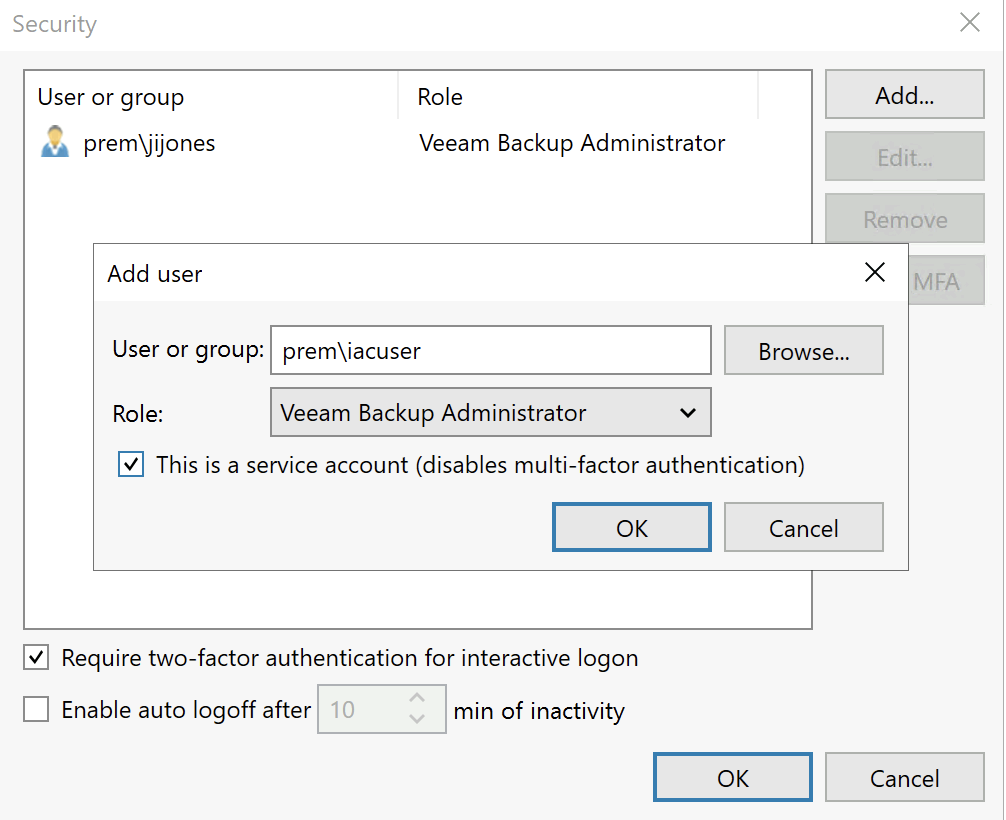Image resolution: width=1006 pixels, height=820 pixels.
Task: Click the Edit button
Action: [x=904, y=156]
